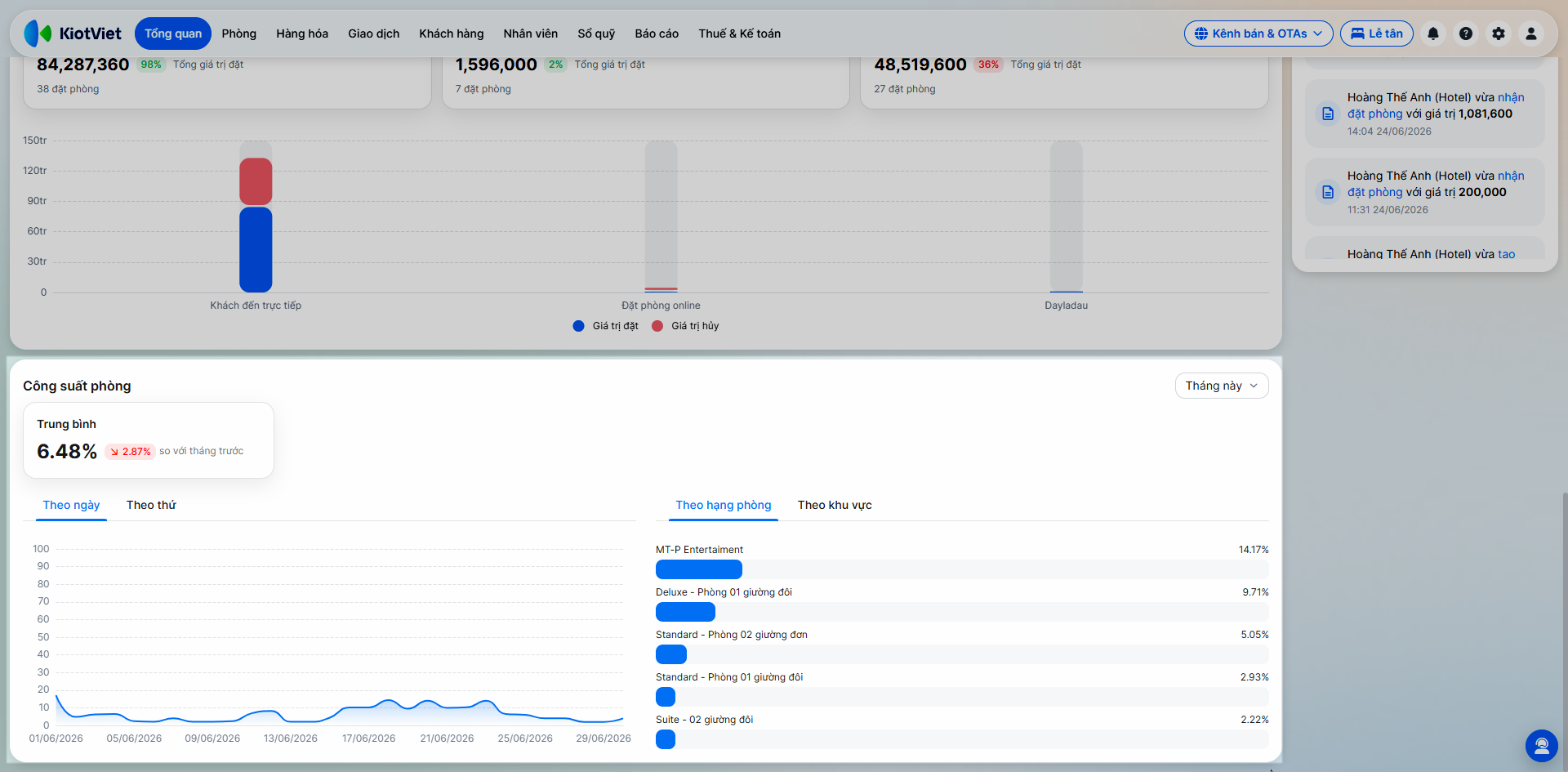Toggle the Giá trị hủy legend series

click(685, 326)
